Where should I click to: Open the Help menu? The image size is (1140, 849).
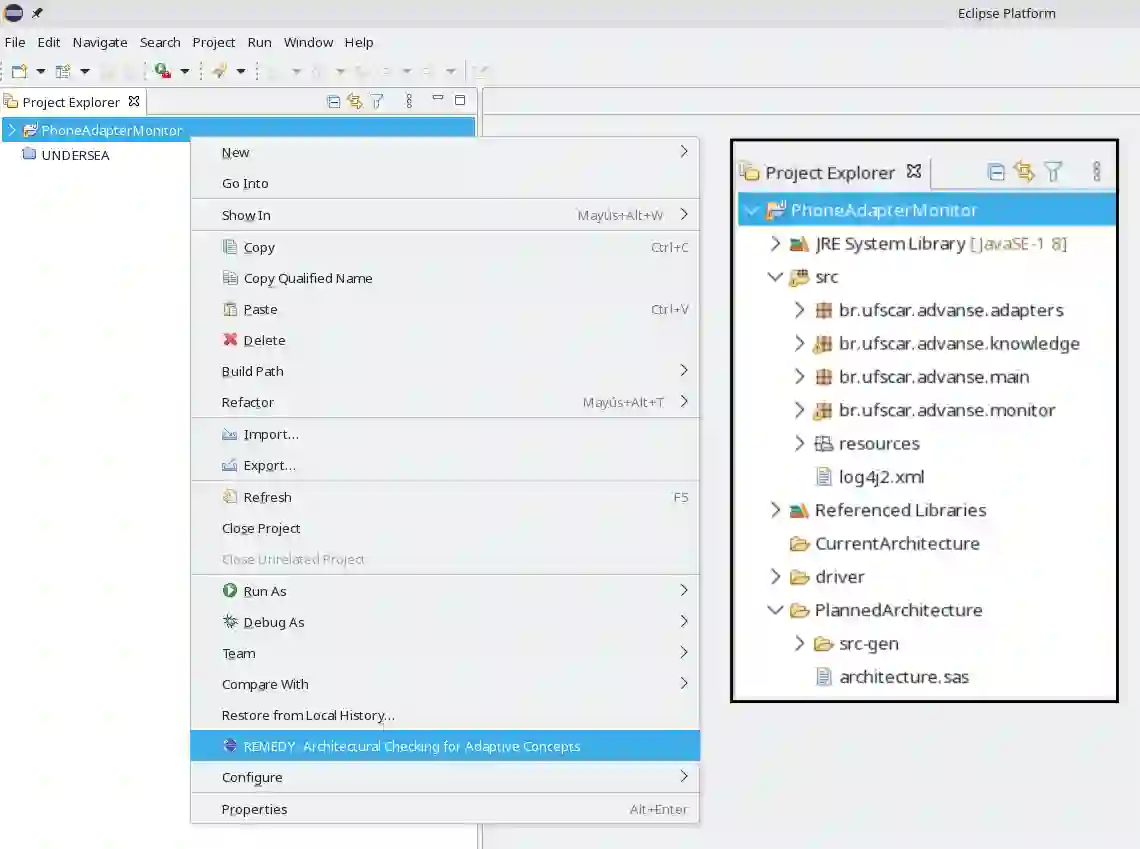(x=358, y=42)
